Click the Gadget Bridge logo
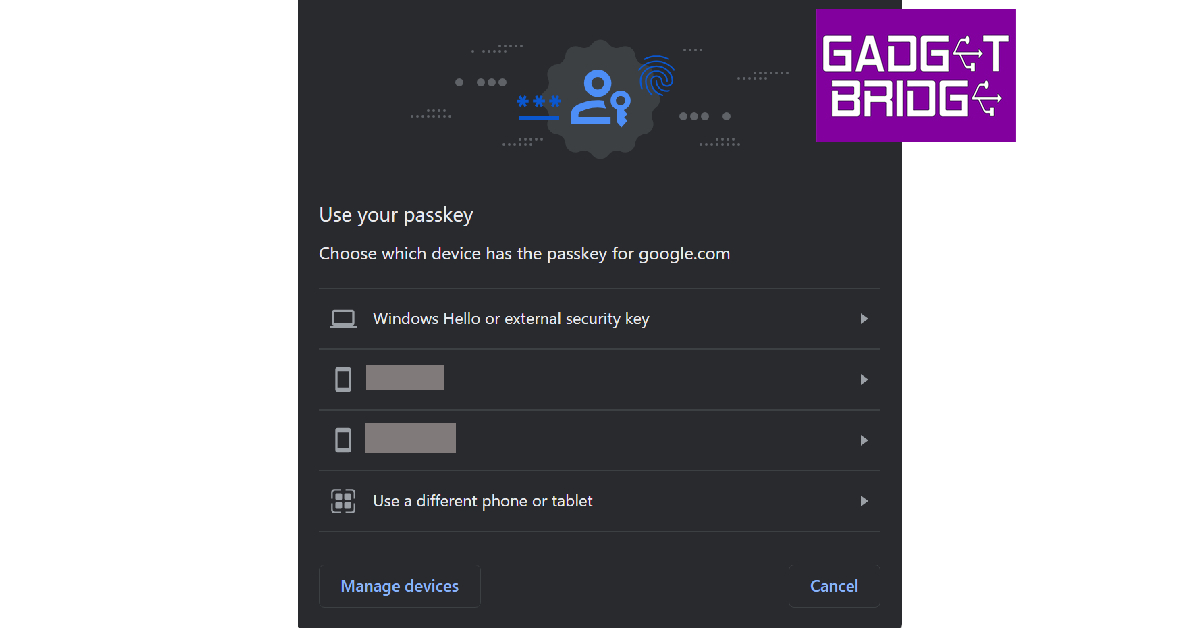The height and width of the screenshot is (628, 1200). tap(915, 75)
